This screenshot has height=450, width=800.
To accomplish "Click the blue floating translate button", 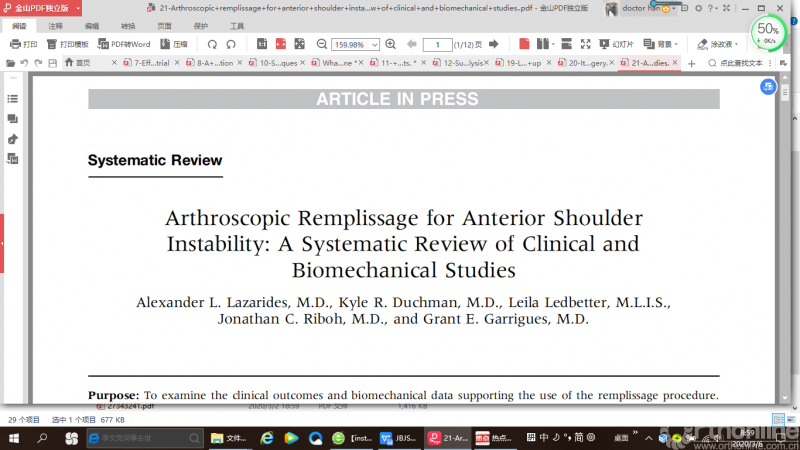I will pos(766,87).
